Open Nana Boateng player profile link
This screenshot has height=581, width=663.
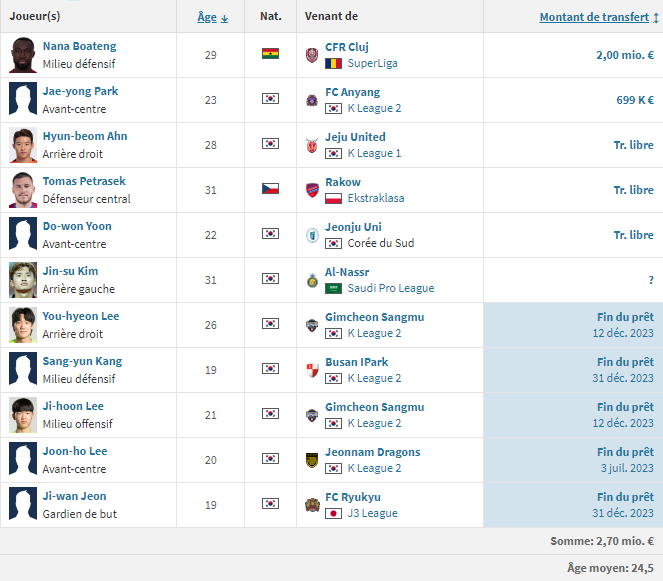(x=79, y=46)
